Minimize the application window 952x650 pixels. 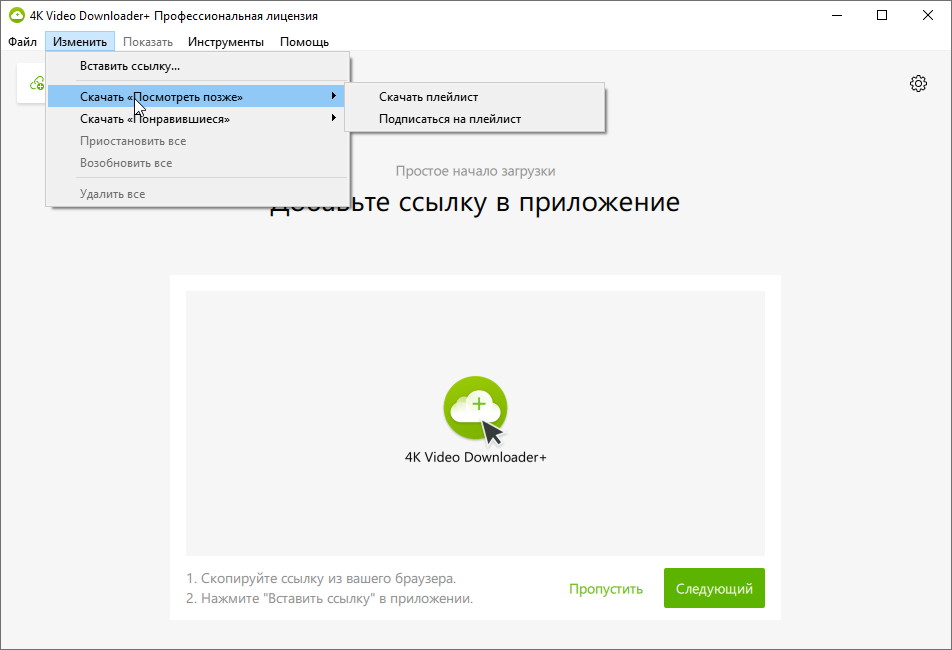[837, 15]
